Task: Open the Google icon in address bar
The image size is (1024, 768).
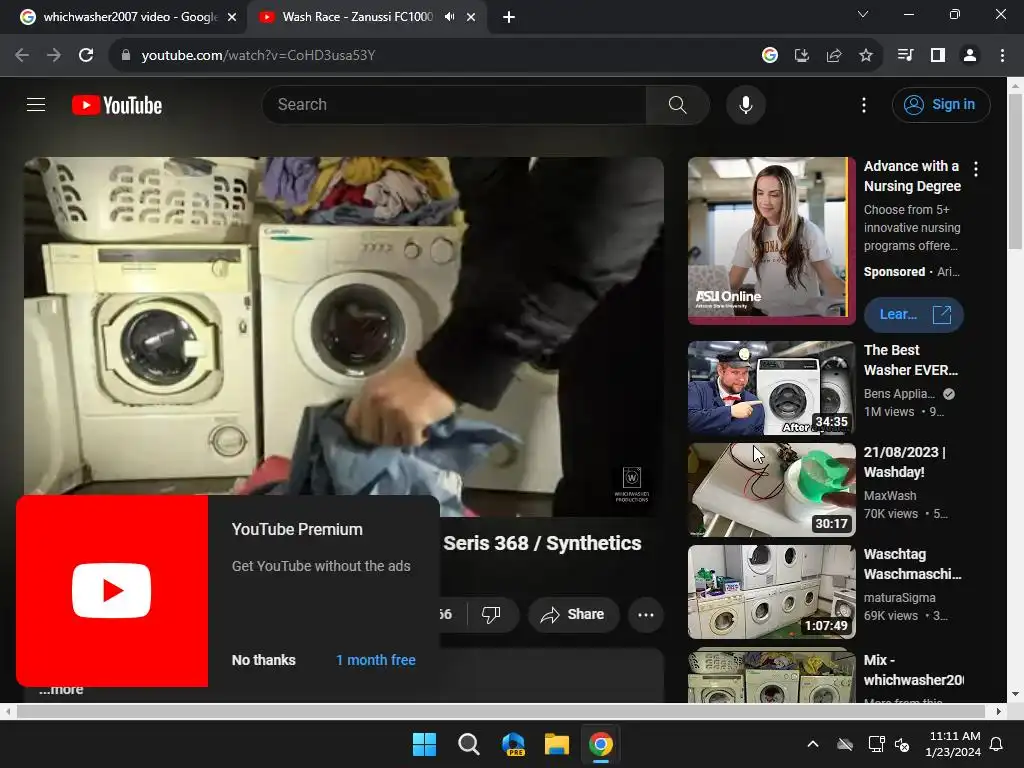Action: click(769, 56)
